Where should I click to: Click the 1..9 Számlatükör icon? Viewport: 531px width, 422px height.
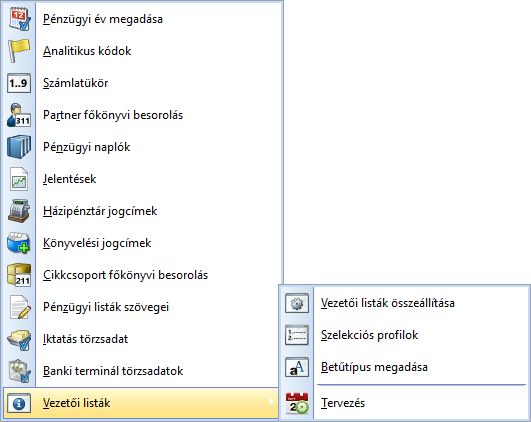point(19,83)
